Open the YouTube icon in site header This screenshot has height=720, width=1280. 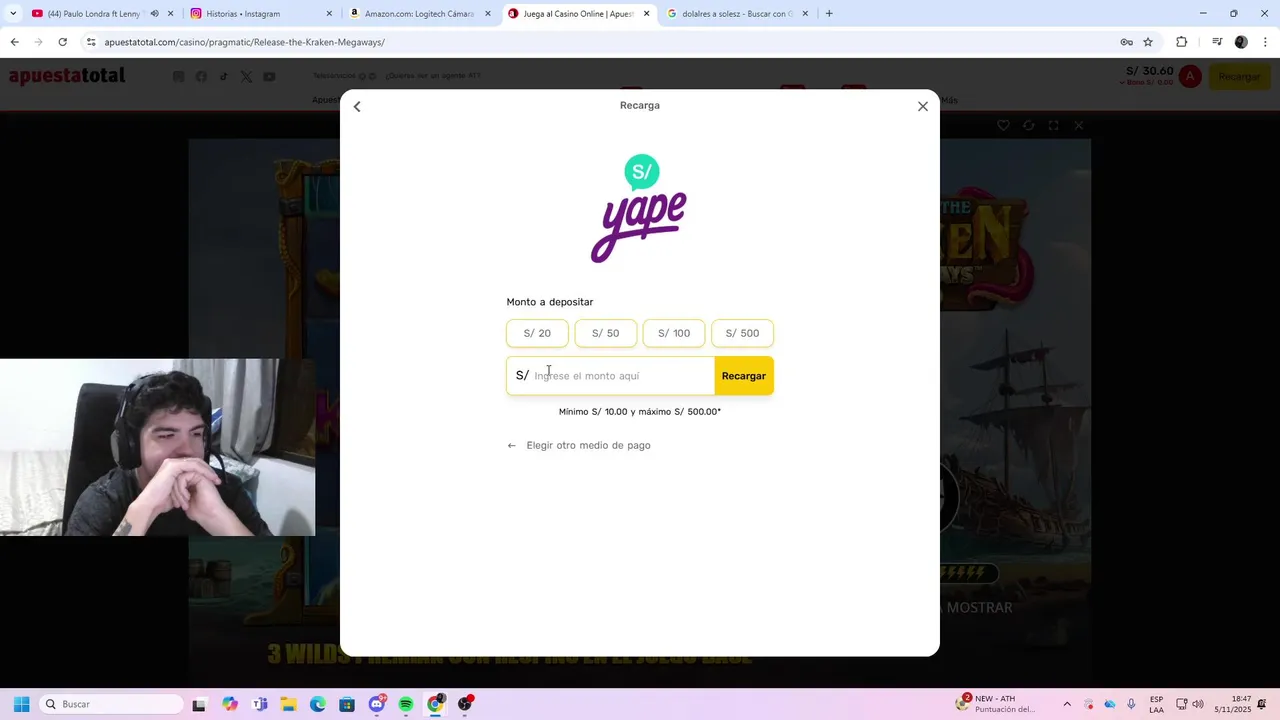coord(269,77)
